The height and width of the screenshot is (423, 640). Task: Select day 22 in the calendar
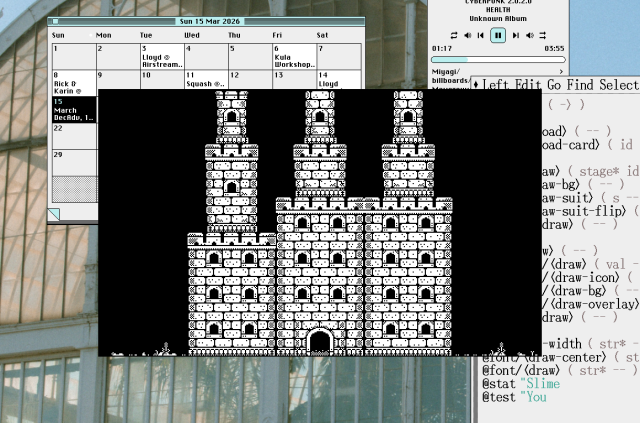pos(74,136)
